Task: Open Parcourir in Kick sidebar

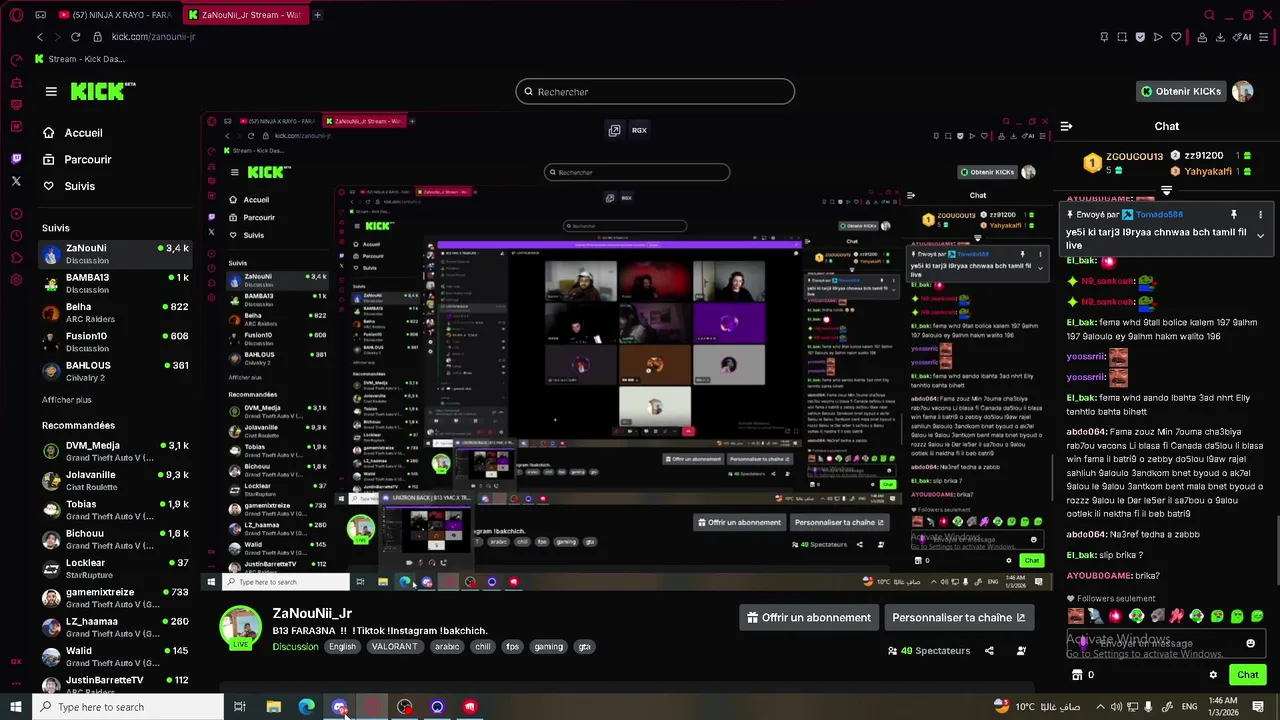Action: point(77,160)
